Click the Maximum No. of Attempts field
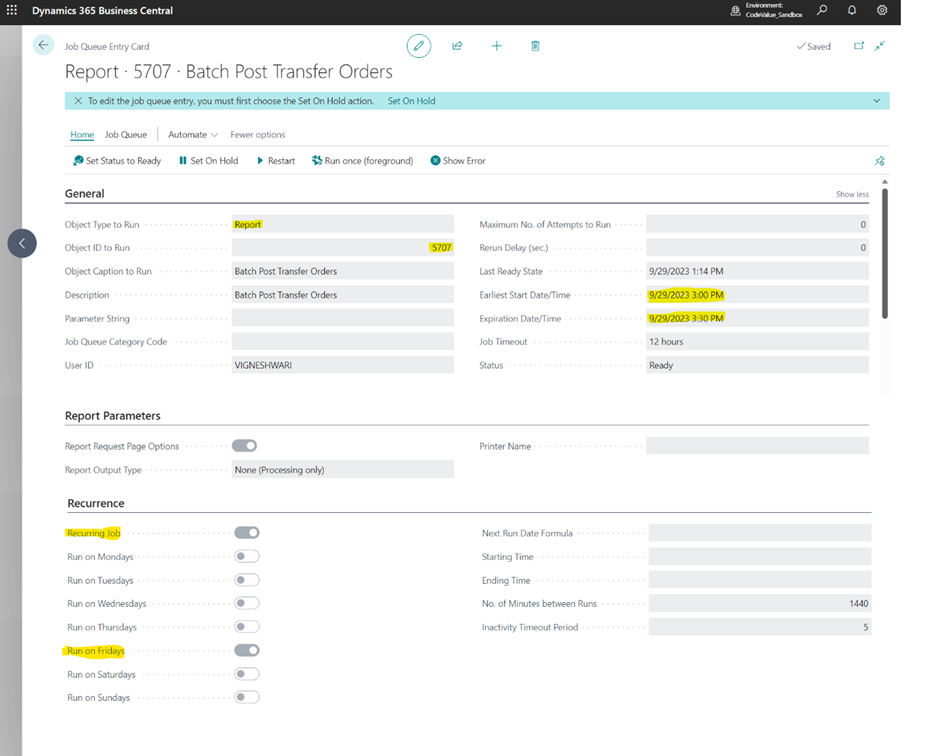The height and width of the screenshot is (756, 939). tap(757, 224)
